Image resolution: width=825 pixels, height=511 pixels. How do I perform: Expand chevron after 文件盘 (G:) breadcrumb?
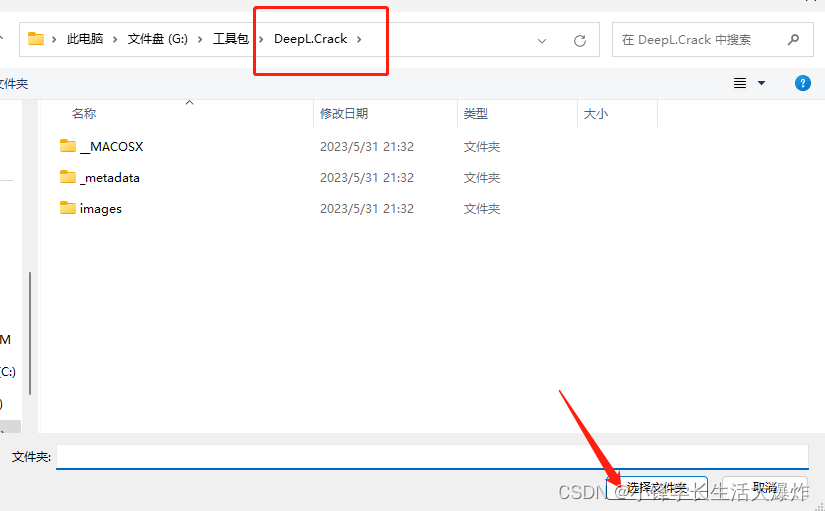pyautogui.click(x=200, y=39)
